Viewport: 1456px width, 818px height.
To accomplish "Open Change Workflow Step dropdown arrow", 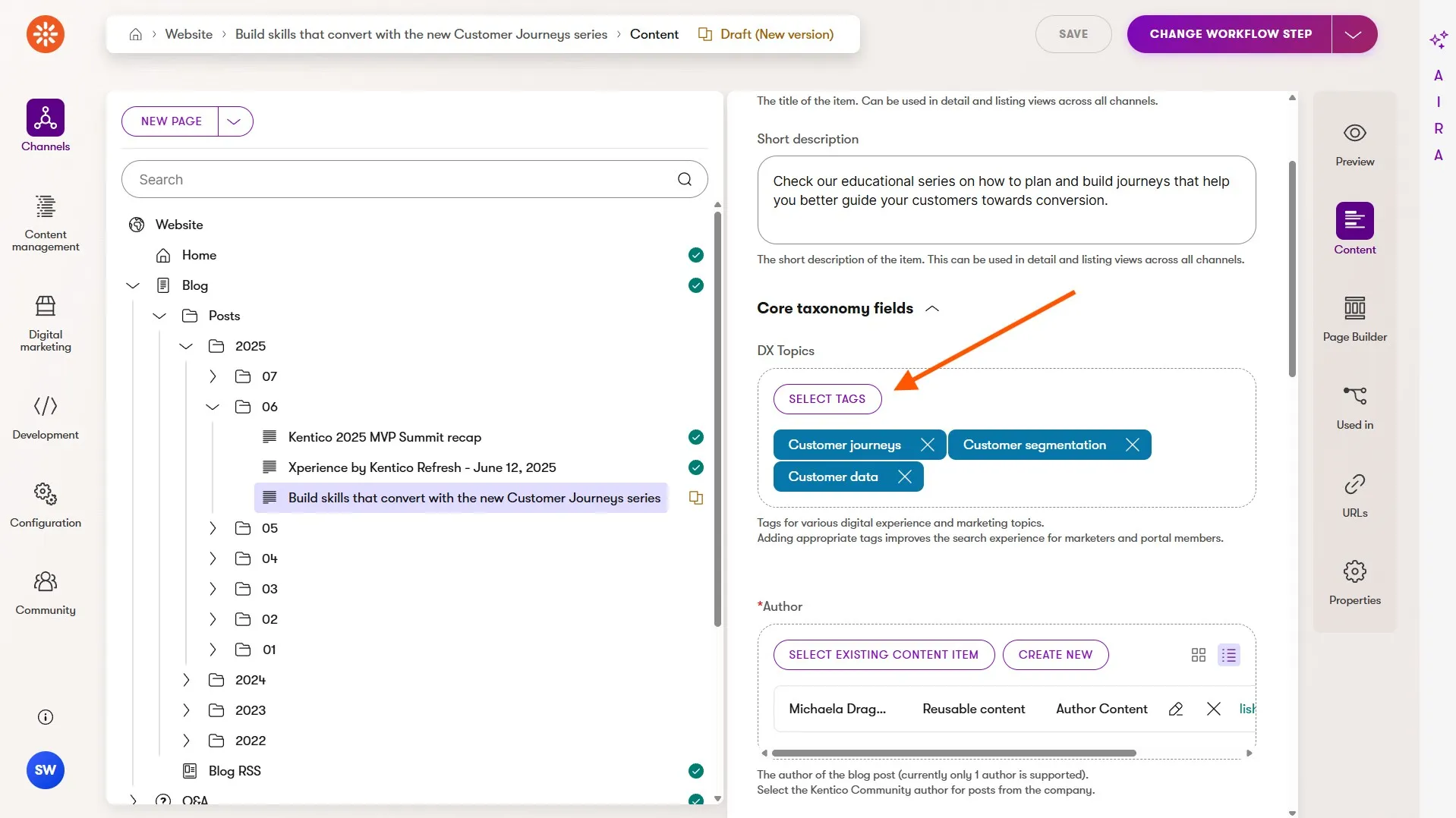I will [x=1354, y=34].
